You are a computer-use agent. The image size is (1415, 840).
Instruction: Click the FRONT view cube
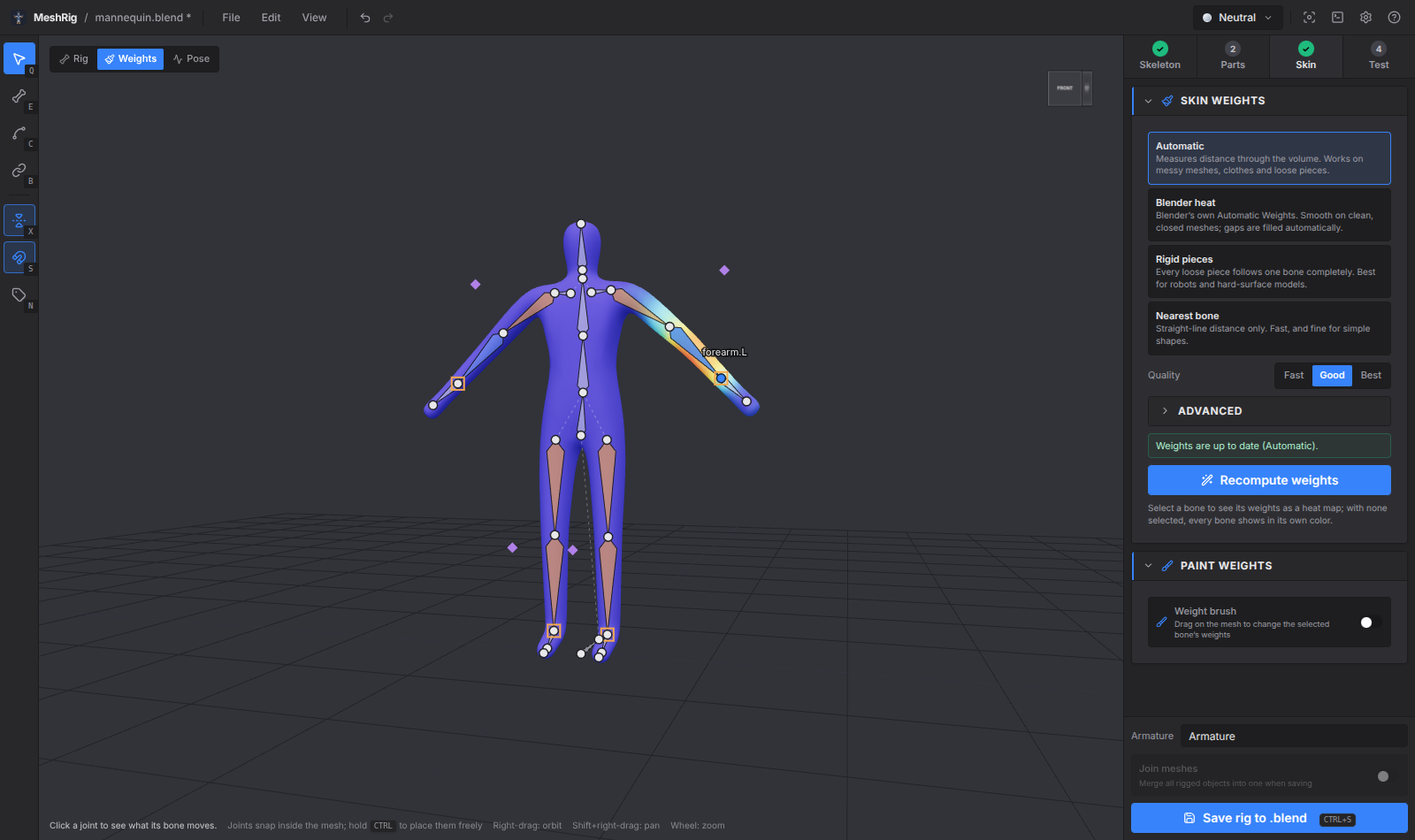[1065, 88]
